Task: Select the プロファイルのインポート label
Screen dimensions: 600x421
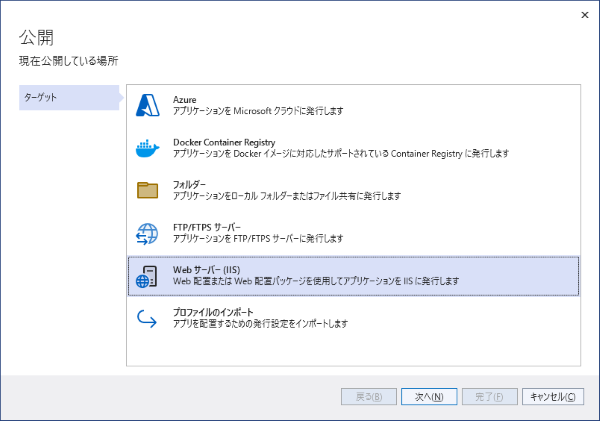Action: pos(213,312)
